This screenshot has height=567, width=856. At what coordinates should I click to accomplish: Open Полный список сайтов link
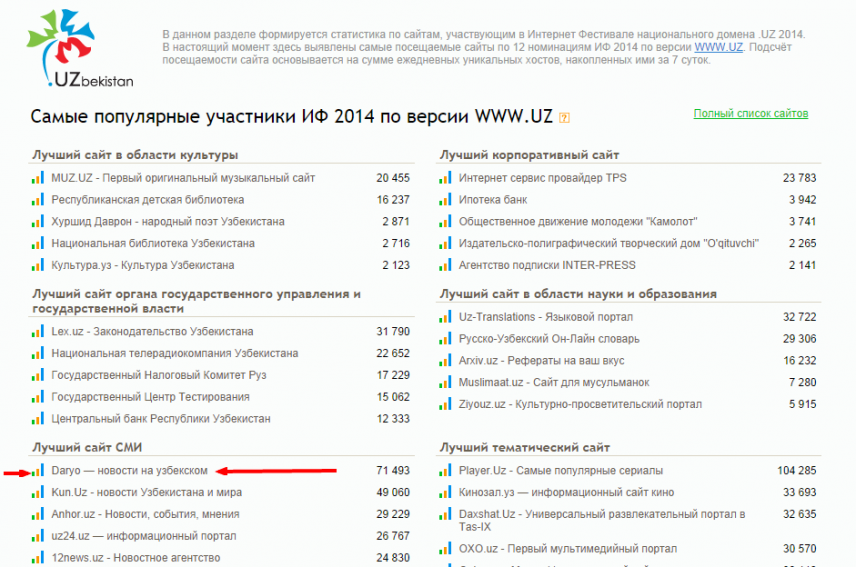tap(751, 114)
